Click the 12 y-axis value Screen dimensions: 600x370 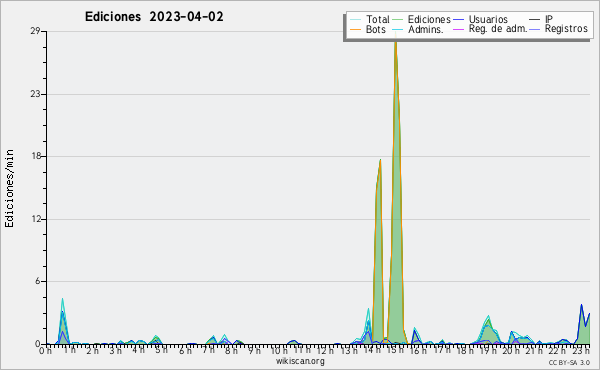35,219
